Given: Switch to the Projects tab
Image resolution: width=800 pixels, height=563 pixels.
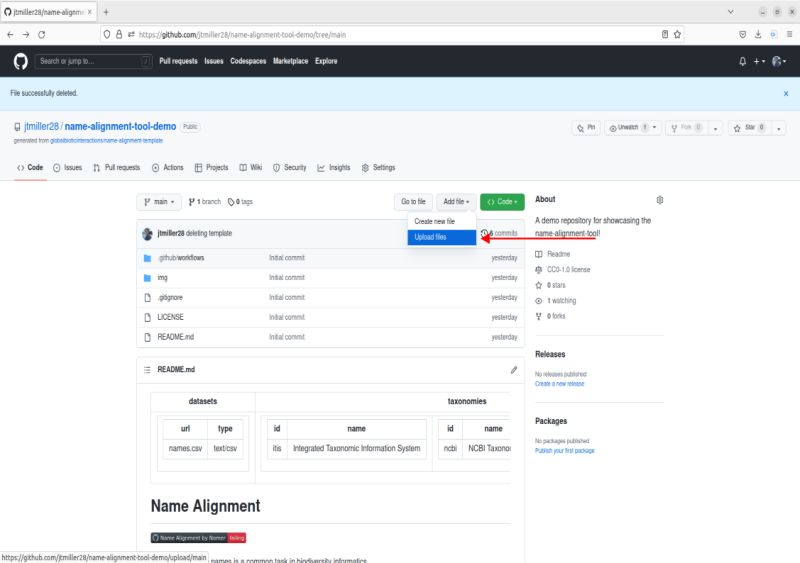Looking at the screenshot, I should (x=211, y=167).
